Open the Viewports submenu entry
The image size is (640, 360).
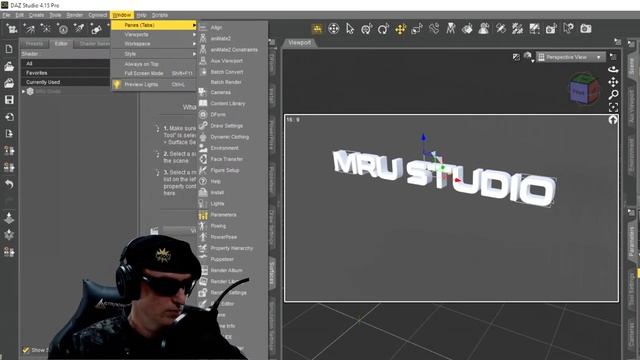153,35
